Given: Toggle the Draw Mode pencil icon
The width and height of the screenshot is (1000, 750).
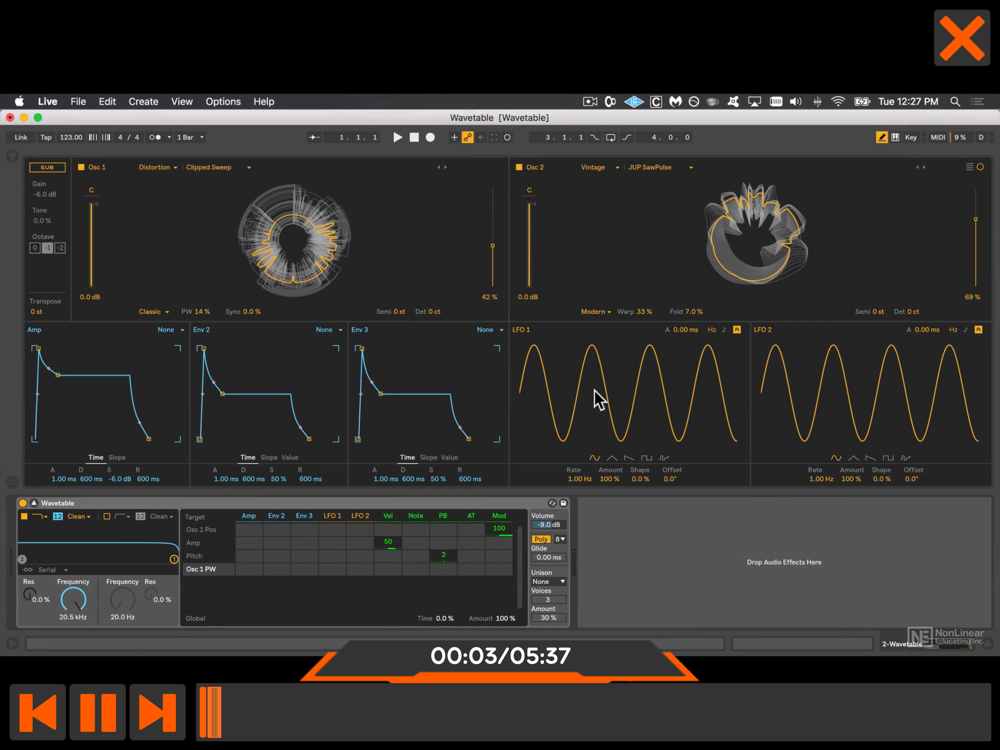Looking at the screenshot, I should coord(881,137).
